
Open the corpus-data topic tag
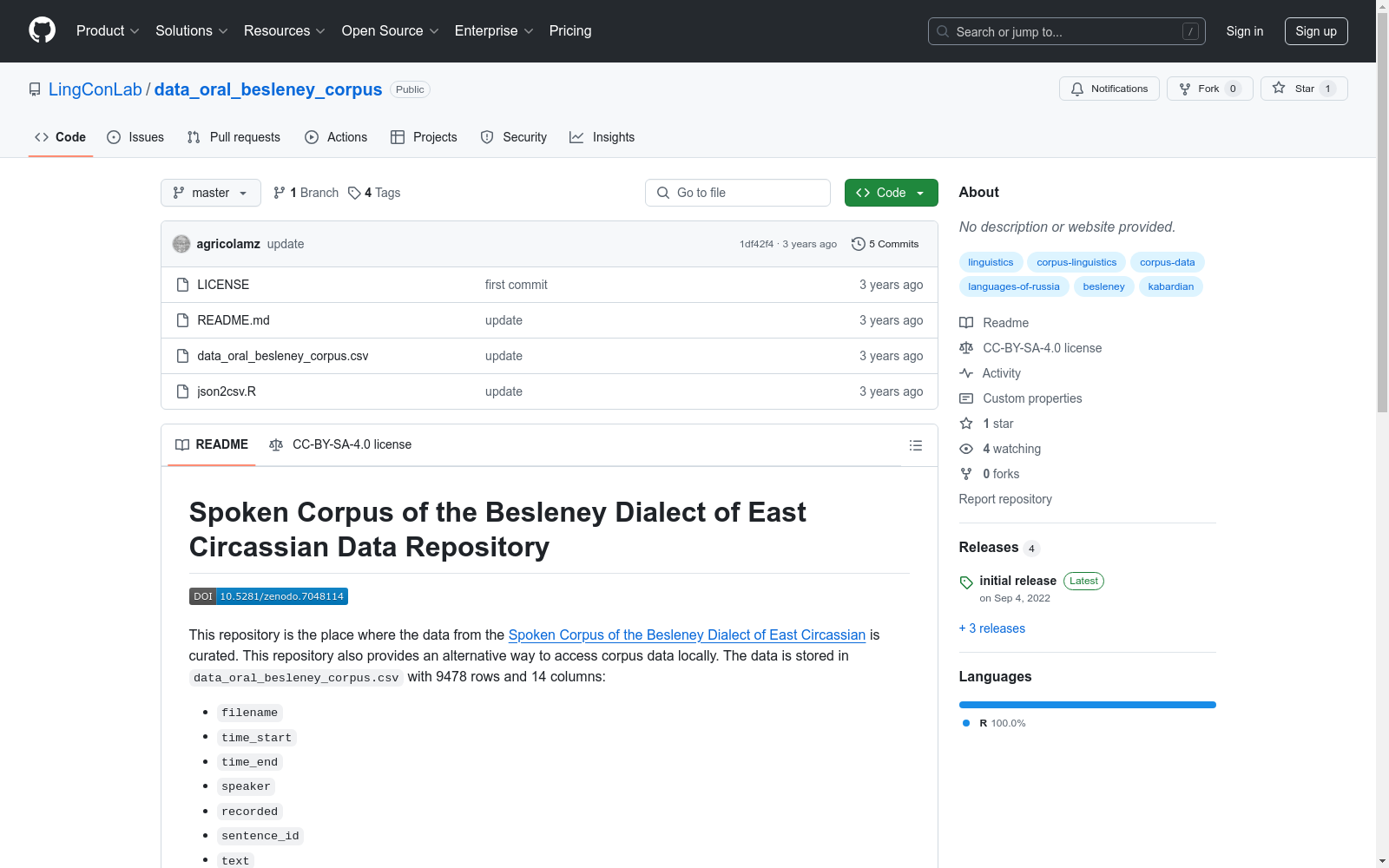point(1168,262)
